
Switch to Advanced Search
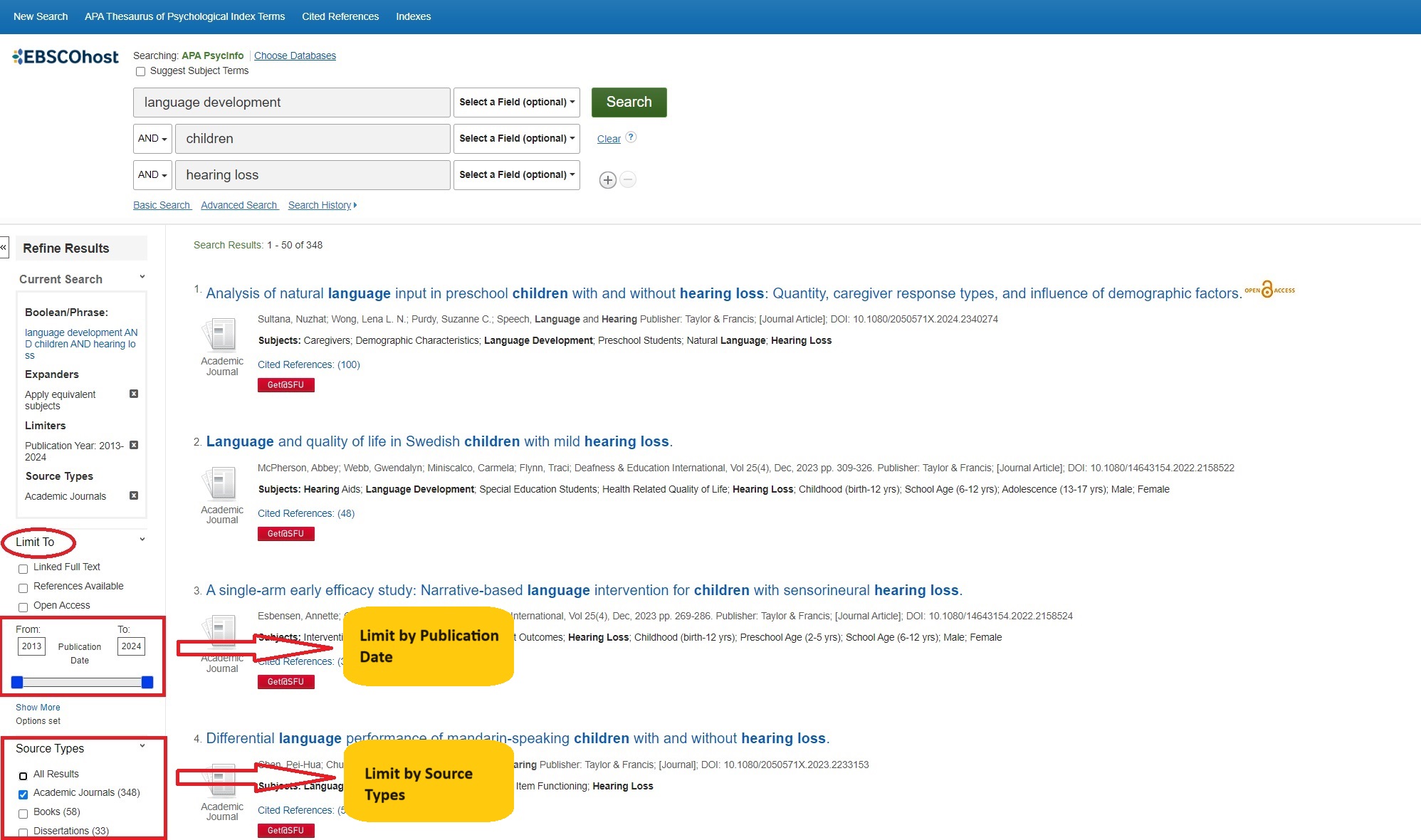pyautogui.click(x=239, y=205)
